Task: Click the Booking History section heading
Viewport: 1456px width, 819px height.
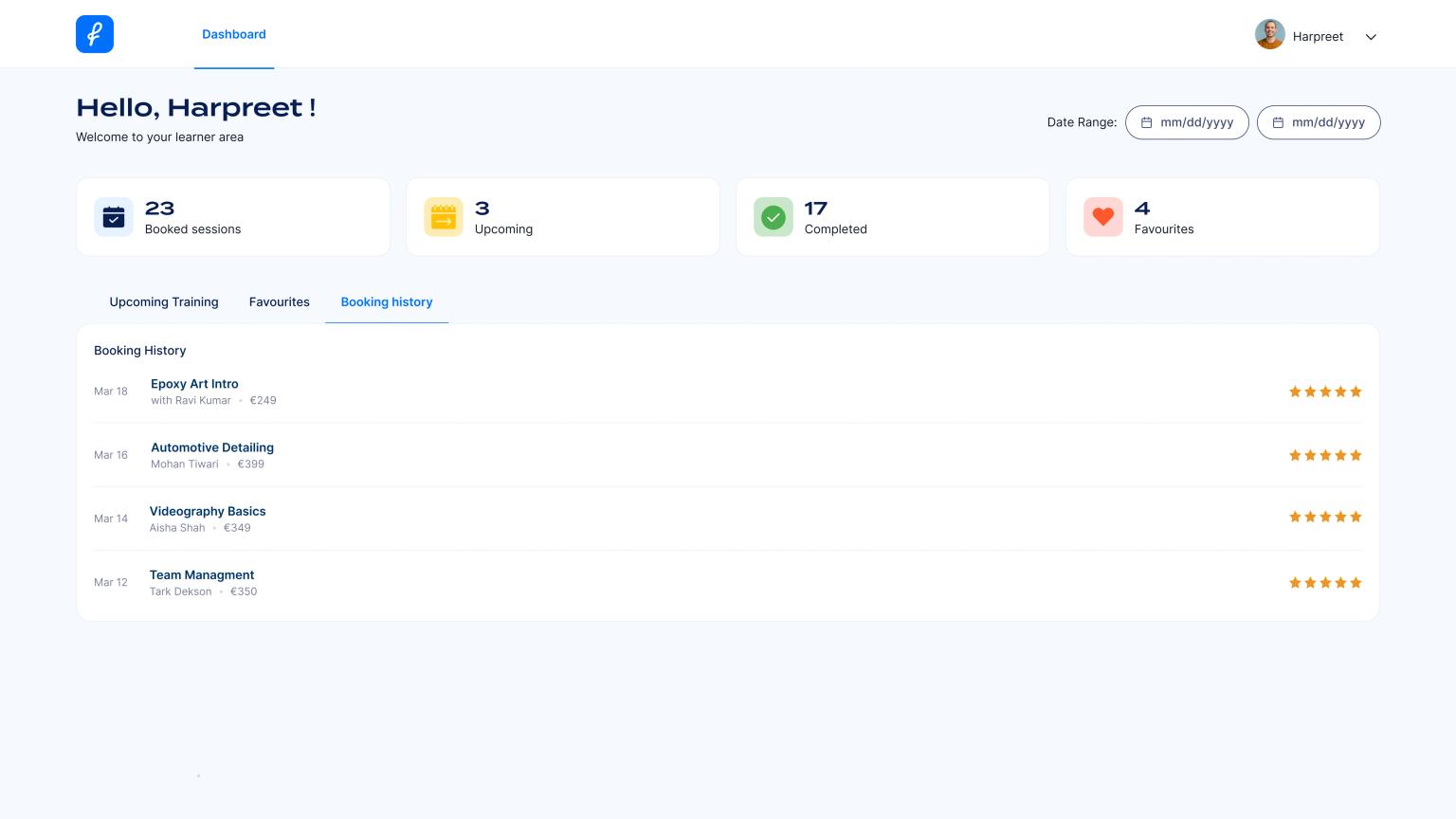Action: click(140, 351)
